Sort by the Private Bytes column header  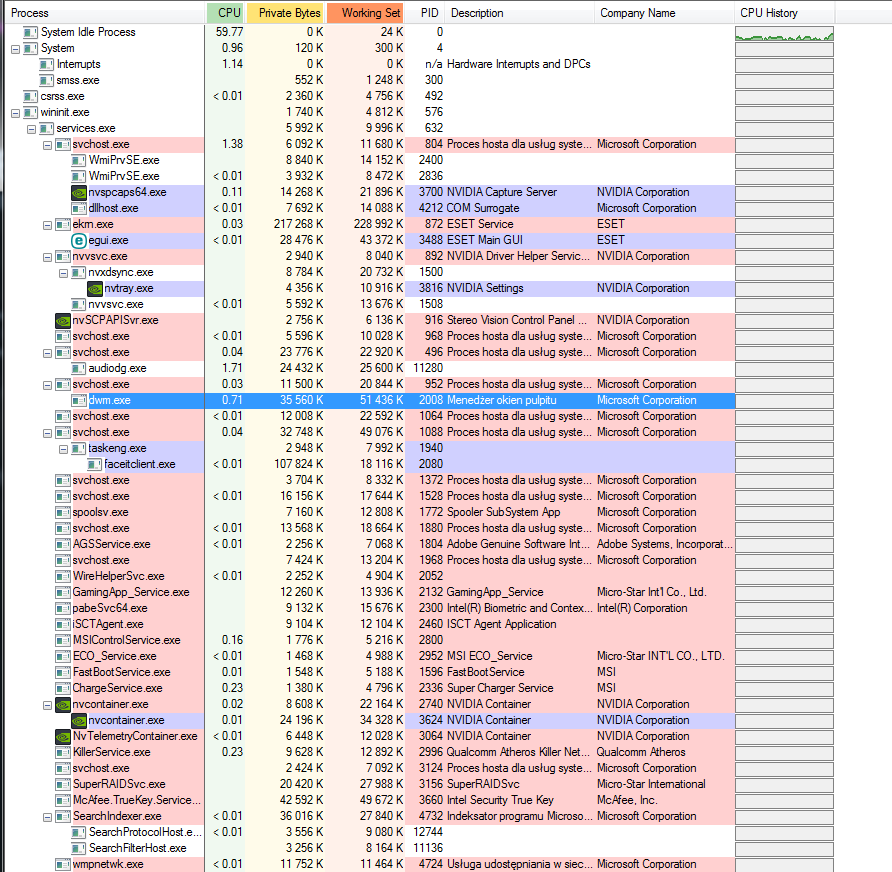click(x=287, y=13)
